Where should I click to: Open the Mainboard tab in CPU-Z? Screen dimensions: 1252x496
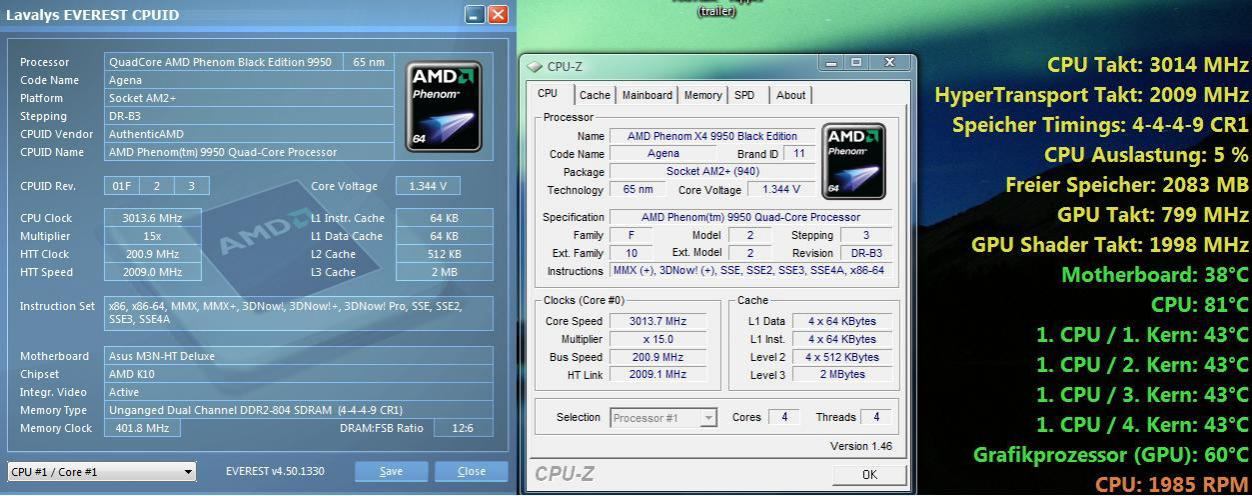pos(647,95)
